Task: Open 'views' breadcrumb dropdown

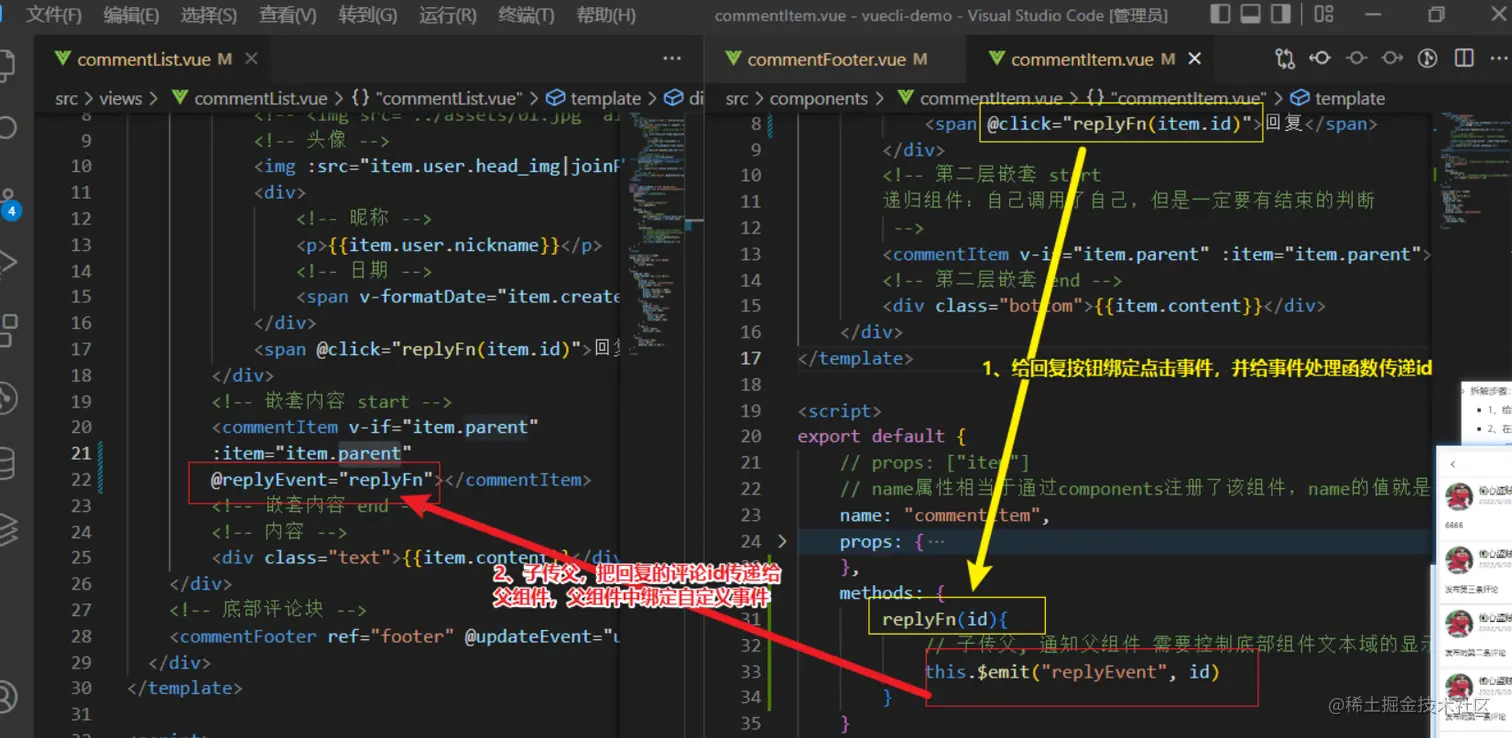Action: pos(120,98)
